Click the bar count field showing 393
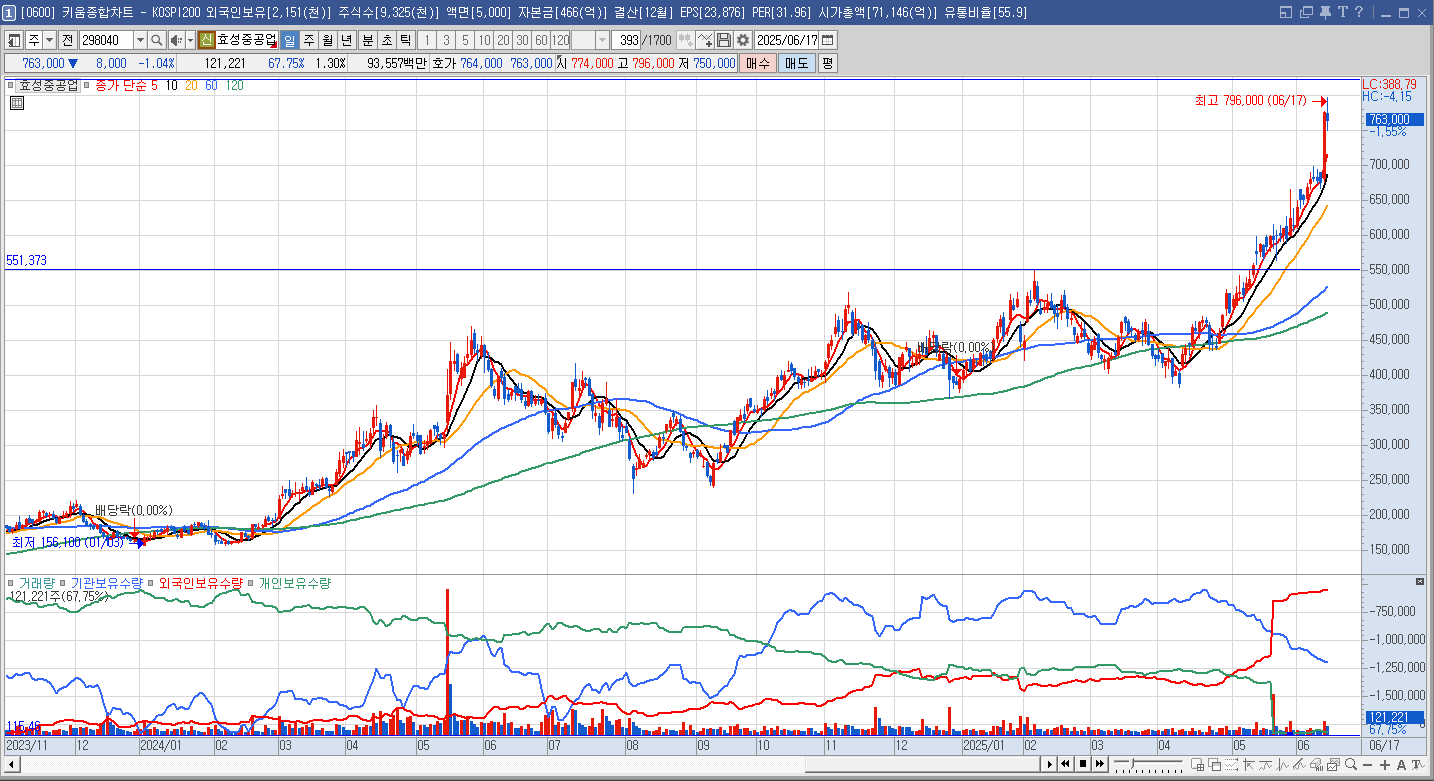Image resolution: width=1434 pixels, height=781 pixels. pos(626,40)
